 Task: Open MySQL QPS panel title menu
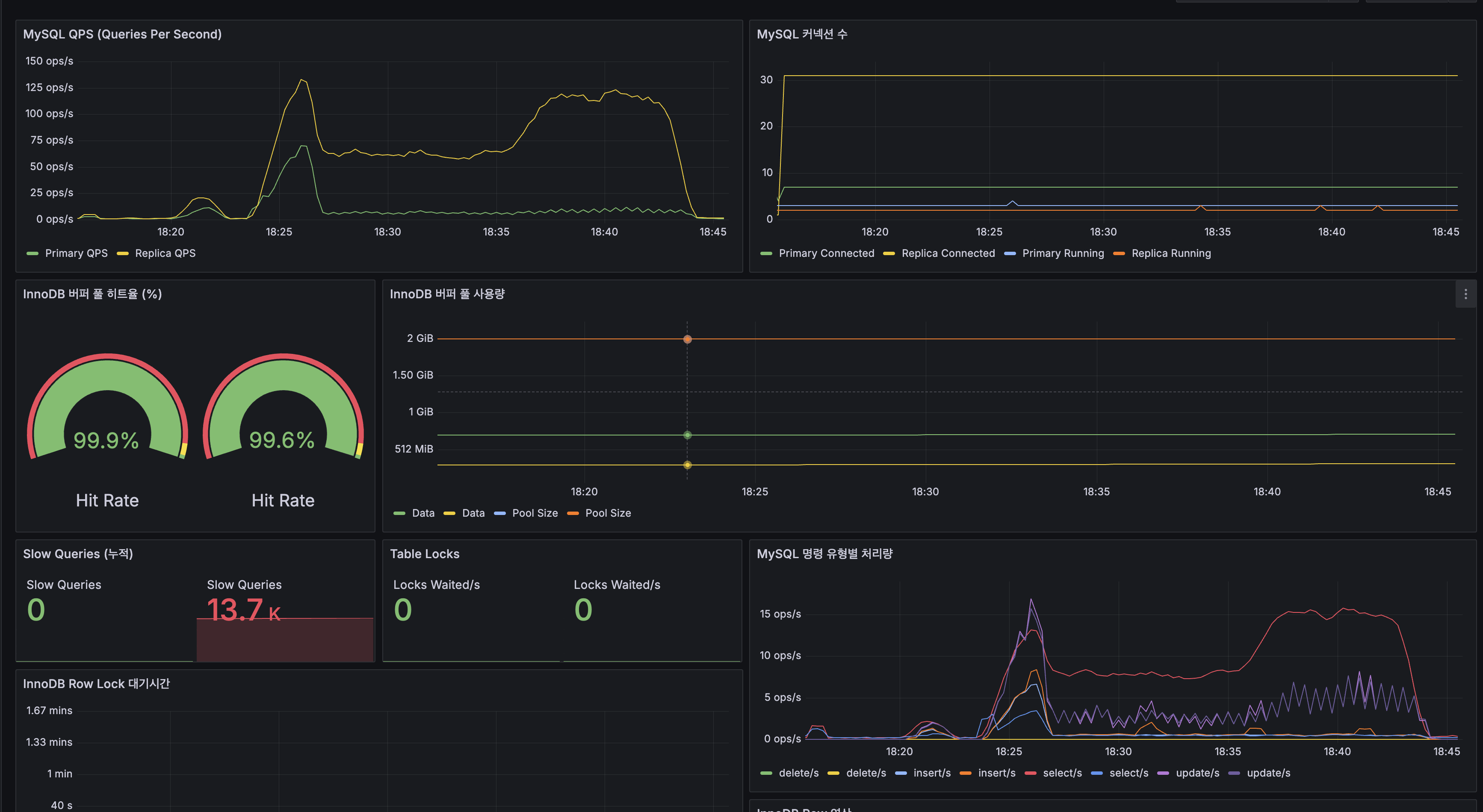tap(122, 35)
